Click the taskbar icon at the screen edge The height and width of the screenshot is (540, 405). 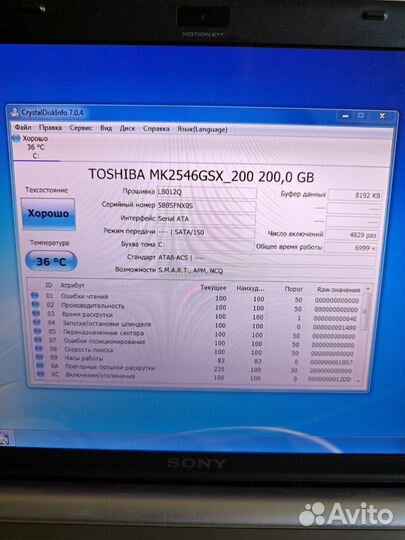tap(6, 439)
